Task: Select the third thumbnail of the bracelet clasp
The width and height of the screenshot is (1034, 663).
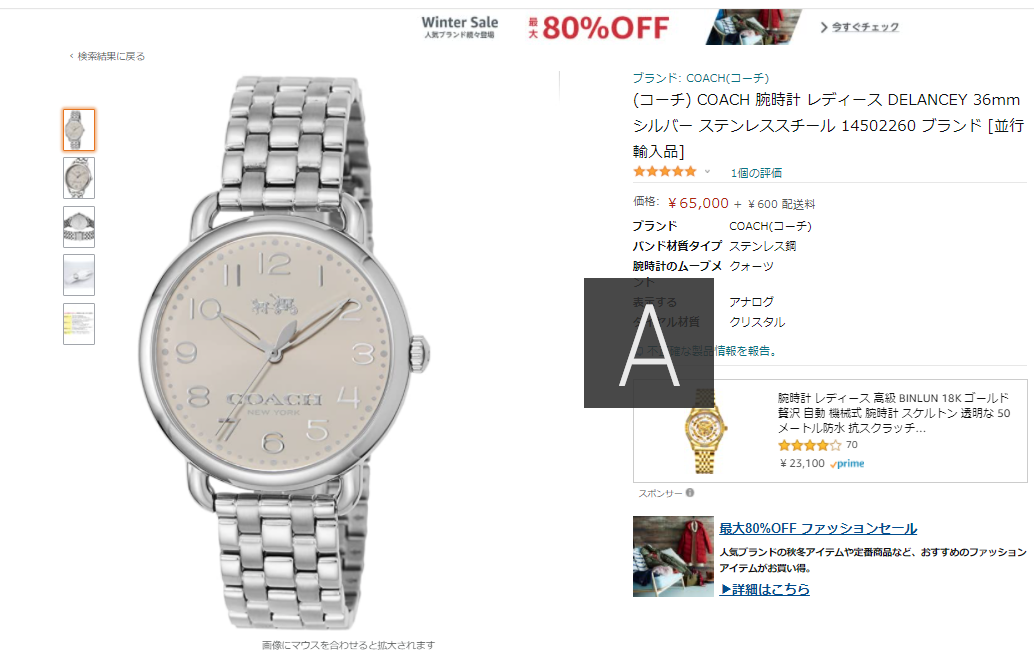Action: [79, 227]
